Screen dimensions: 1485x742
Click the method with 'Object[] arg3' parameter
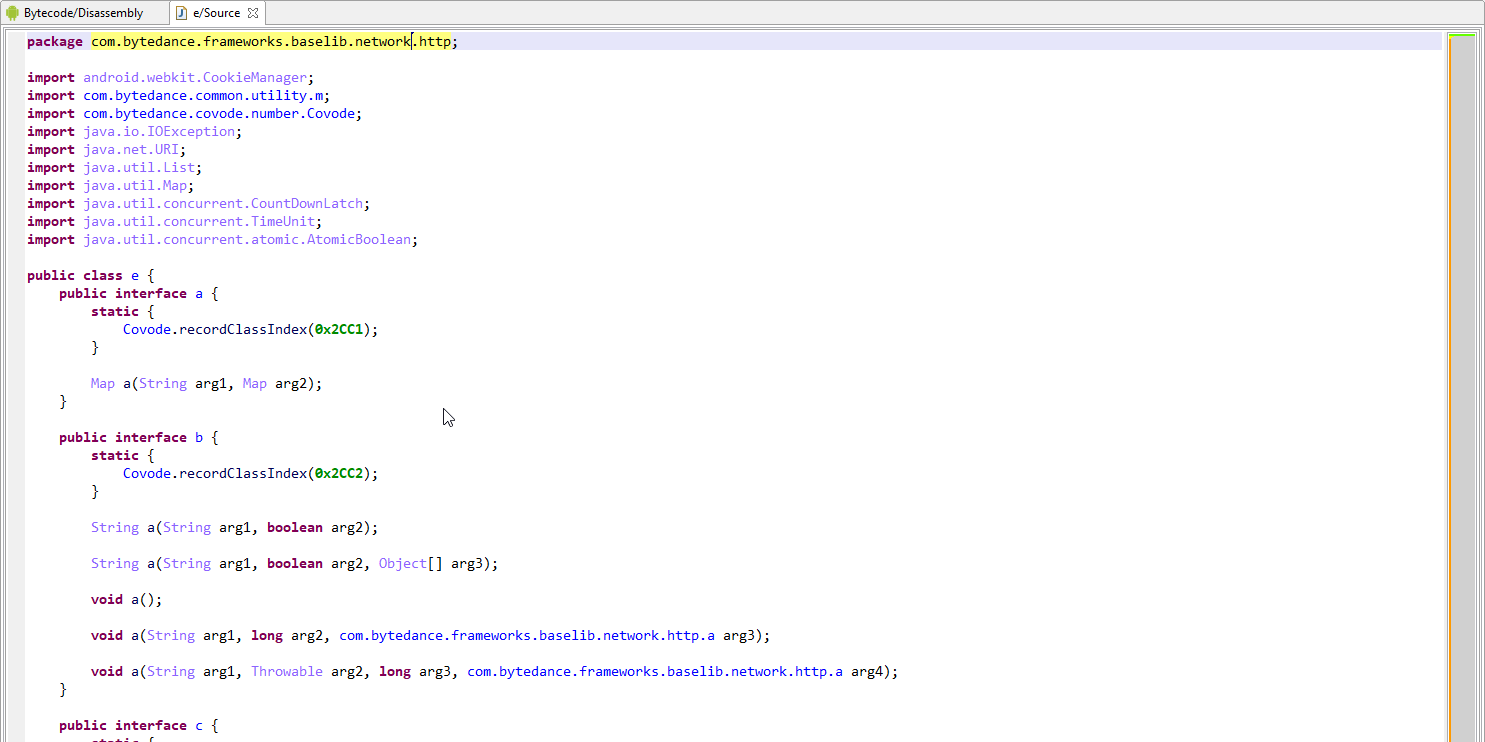294,563
